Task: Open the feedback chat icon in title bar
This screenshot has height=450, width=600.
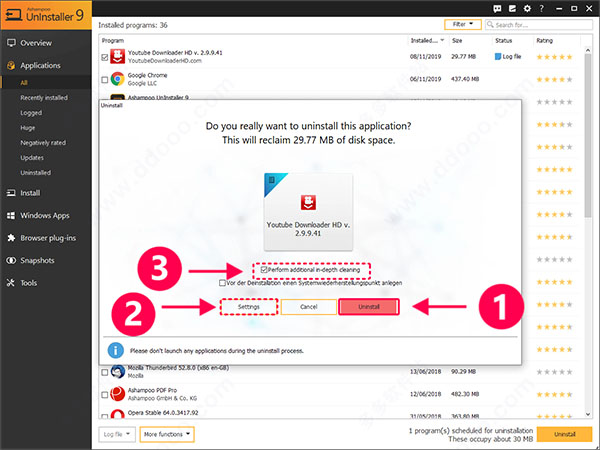Action: pyautogui.click(x=497, y=8)
